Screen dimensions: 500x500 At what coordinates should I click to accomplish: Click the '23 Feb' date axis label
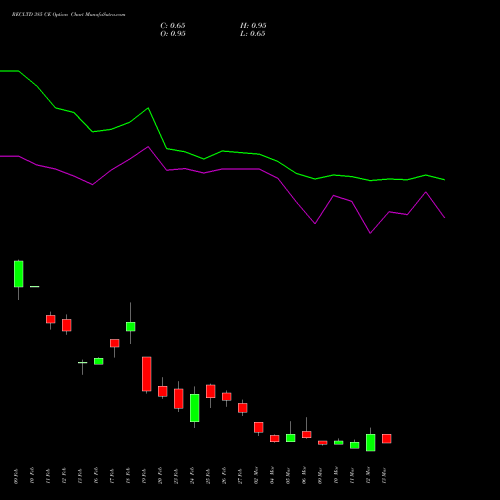click(x=176, y=476)
